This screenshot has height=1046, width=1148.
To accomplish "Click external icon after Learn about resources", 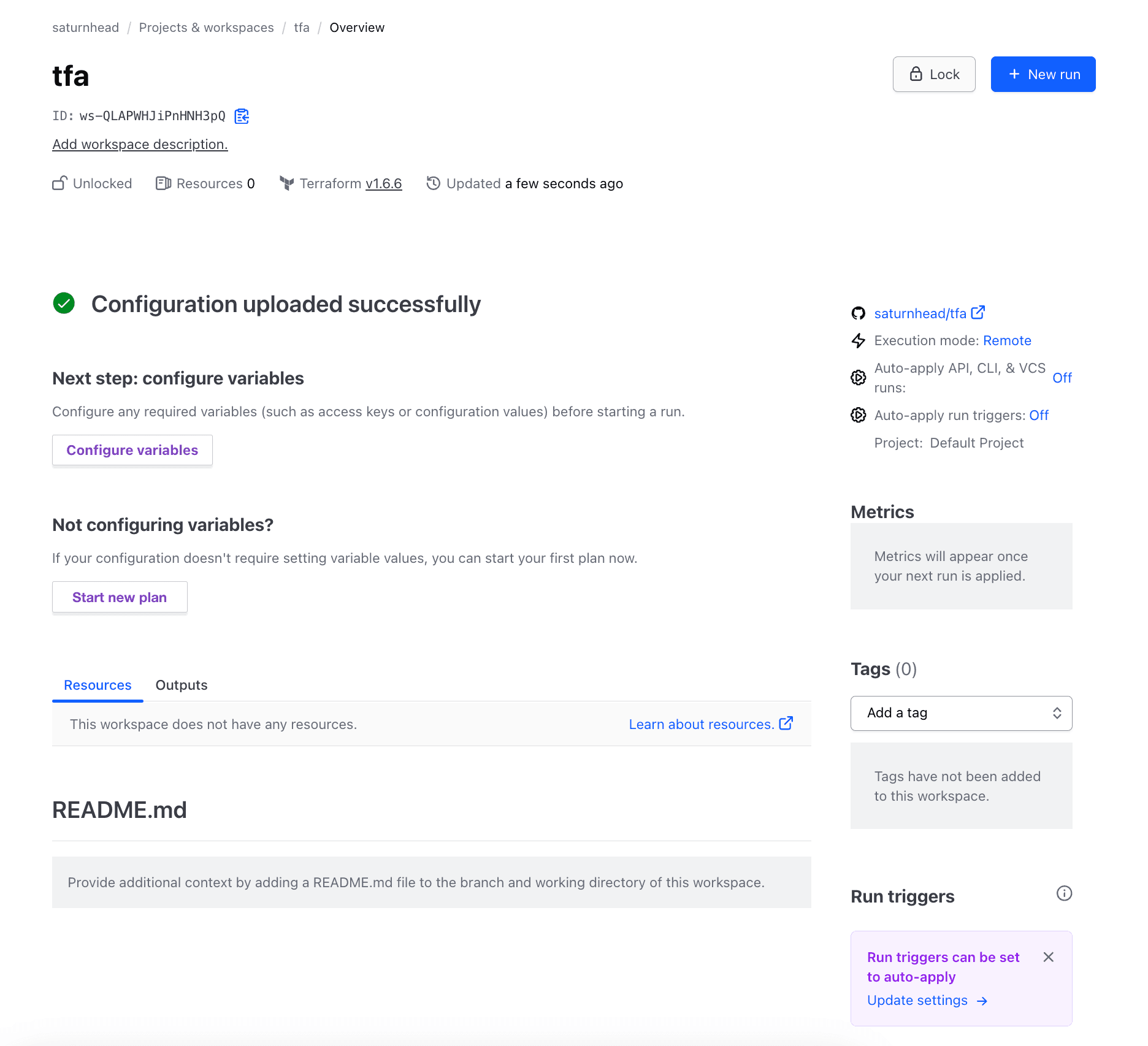I will click(x=786, y=723).
